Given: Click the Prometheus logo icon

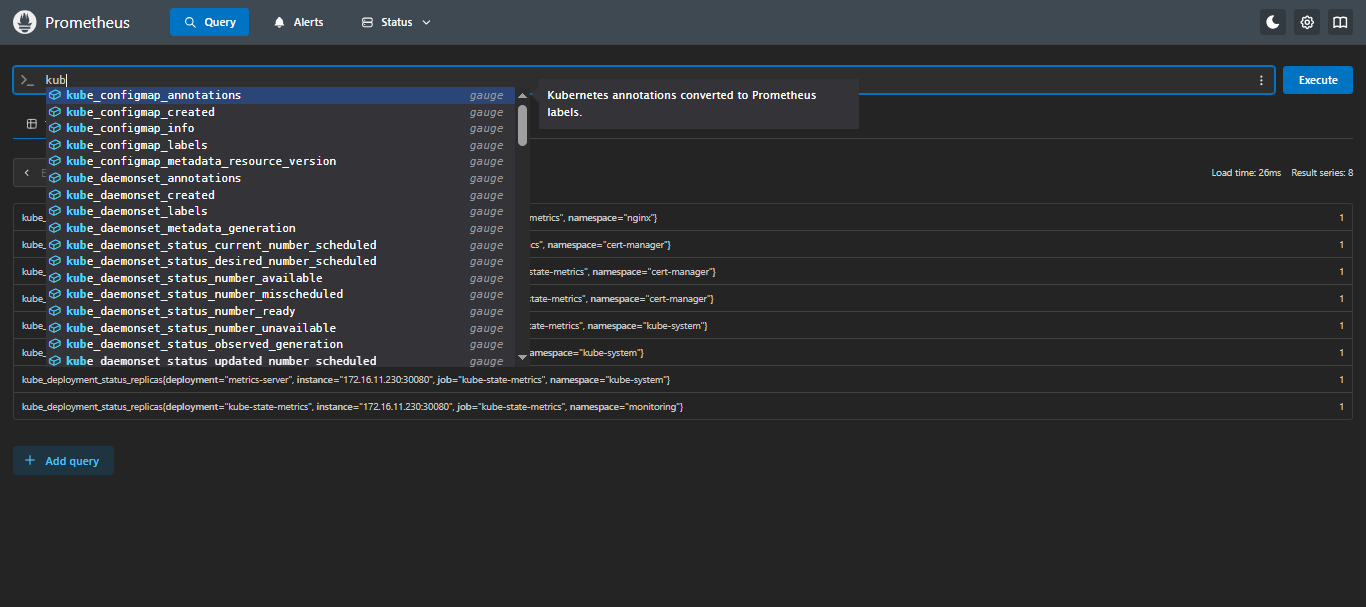Looking at the screenshot, I should click(x=25, y=22).
